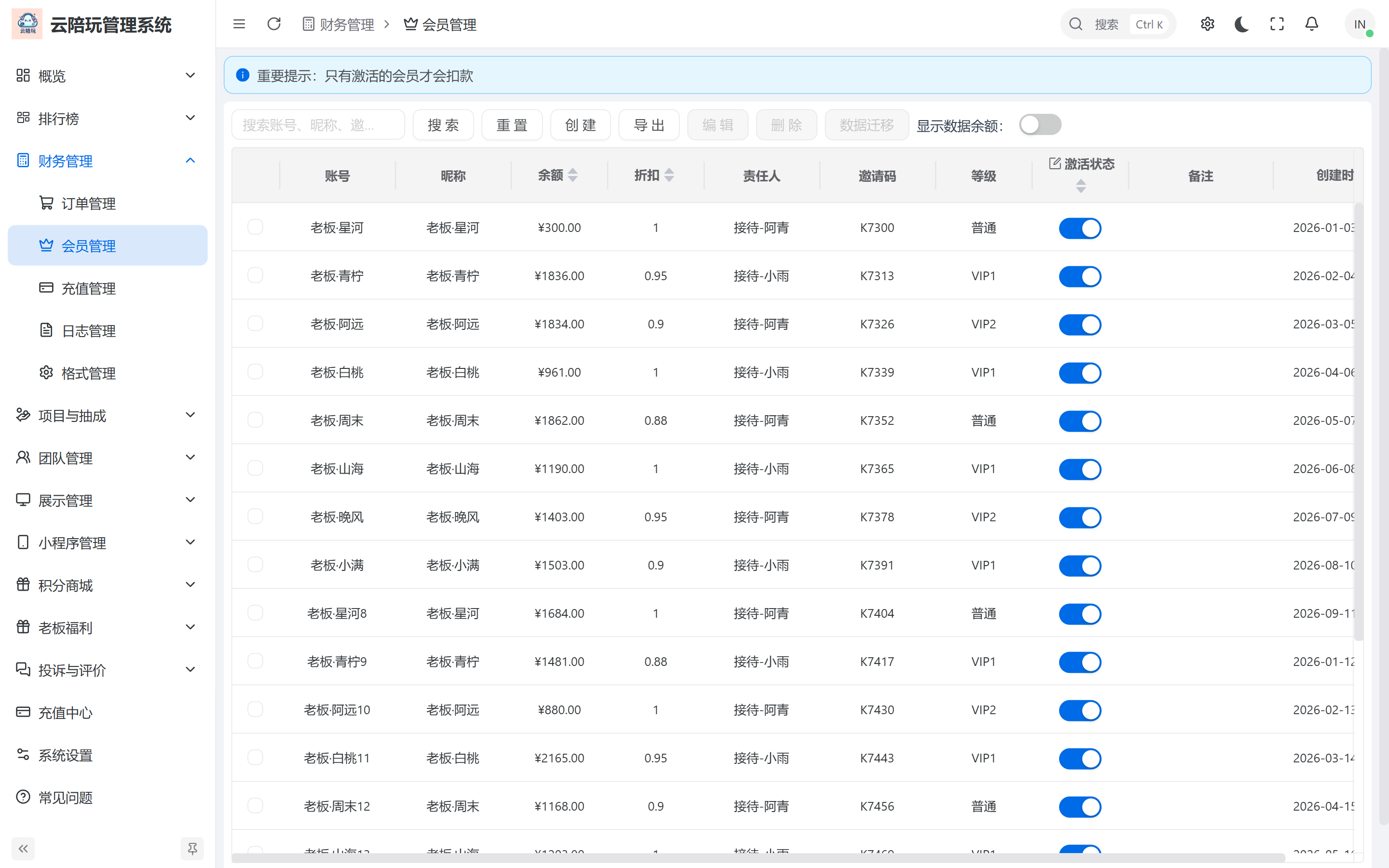Open 订单管理 submenu item
Screen dimensions: 1389x868
click(x=108, y=203)
